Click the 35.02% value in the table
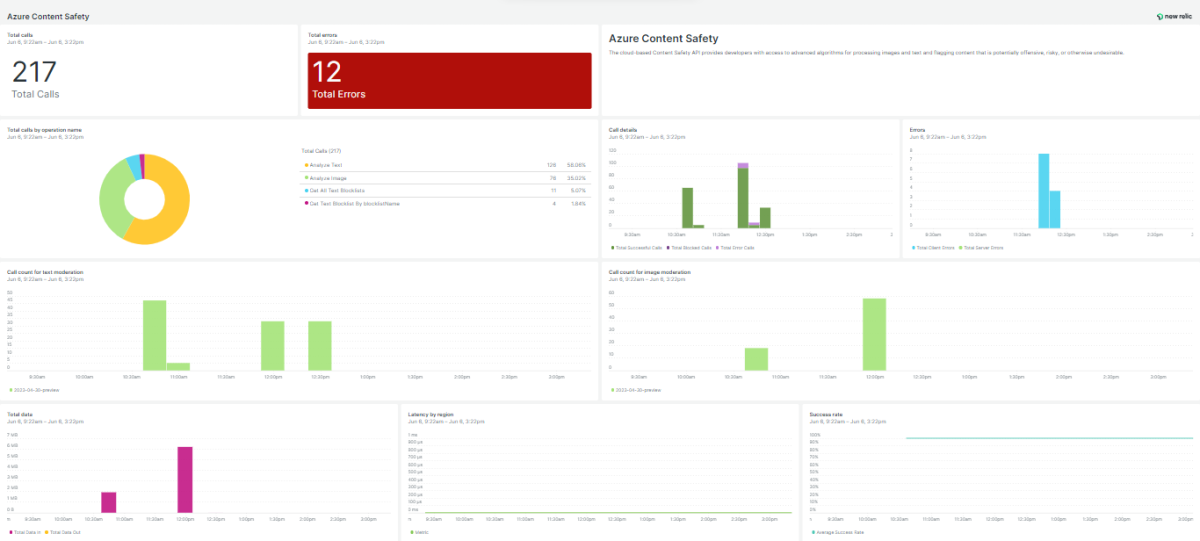 576,177
